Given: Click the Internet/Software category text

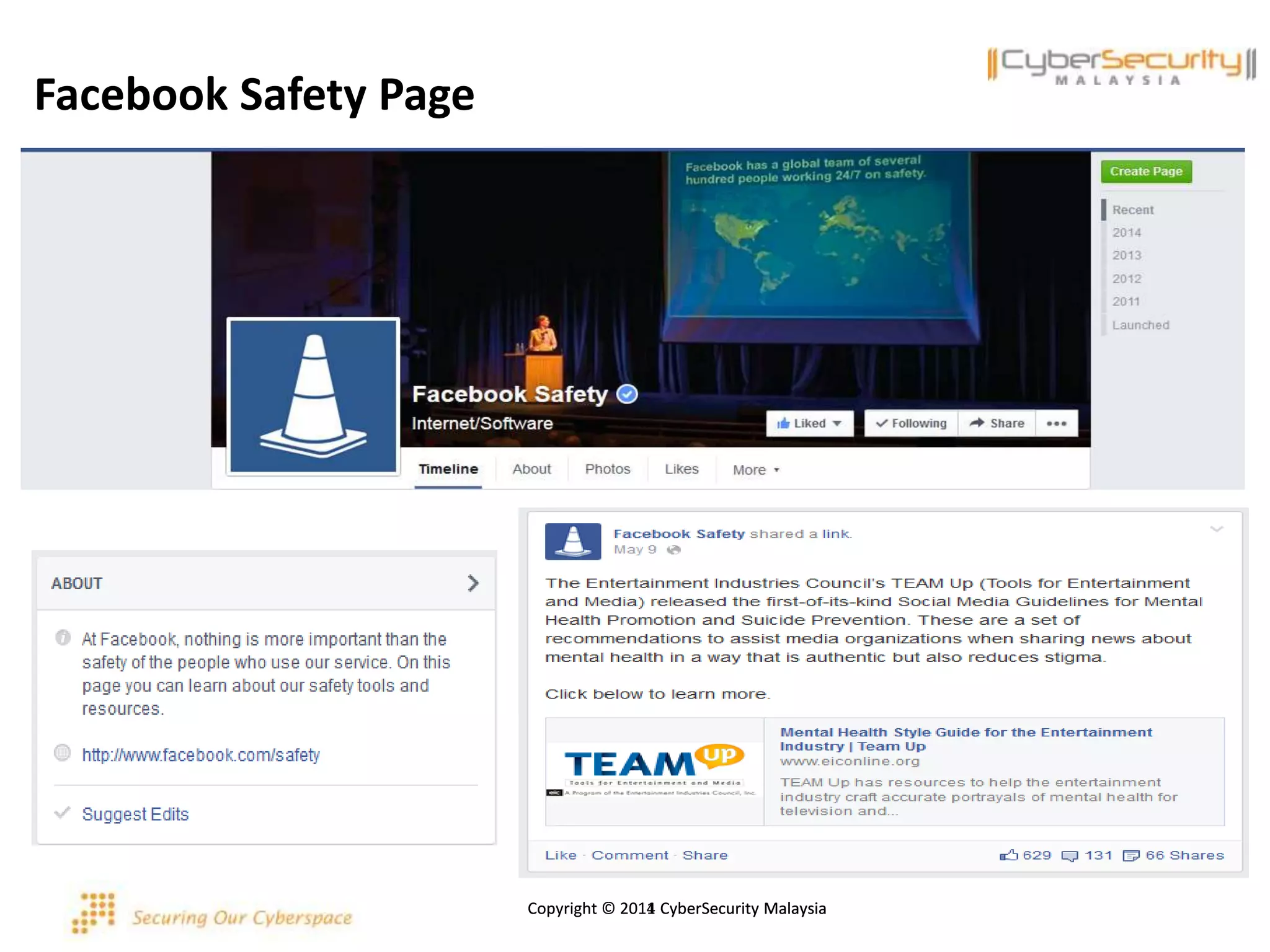Looking at the screenshot, I should (x=482, y=423).
